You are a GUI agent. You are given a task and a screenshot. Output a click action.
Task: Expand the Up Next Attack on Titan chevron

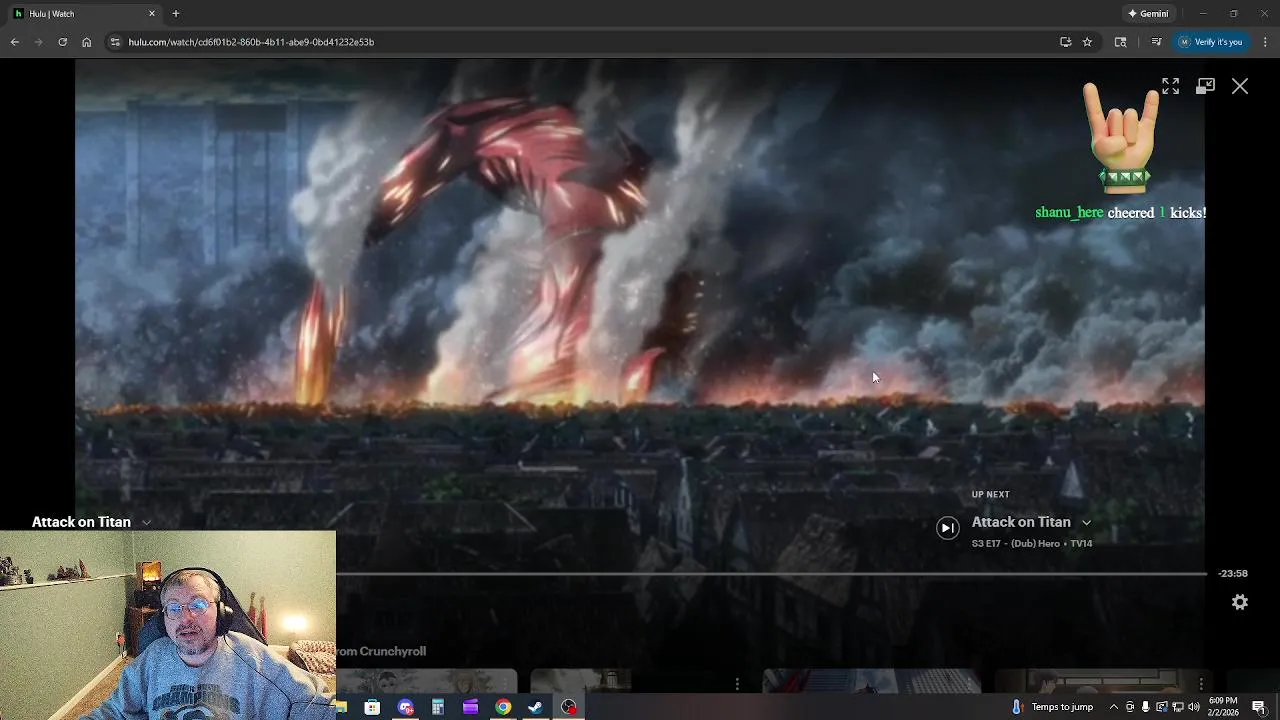click(x=1086, y=522)
